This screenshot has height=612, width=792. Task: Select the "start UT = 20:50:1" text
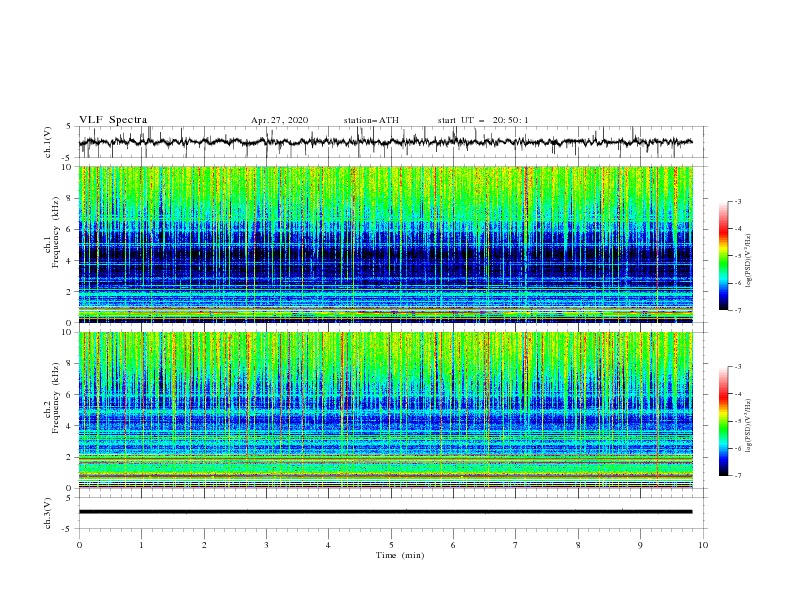click(483, 120)
